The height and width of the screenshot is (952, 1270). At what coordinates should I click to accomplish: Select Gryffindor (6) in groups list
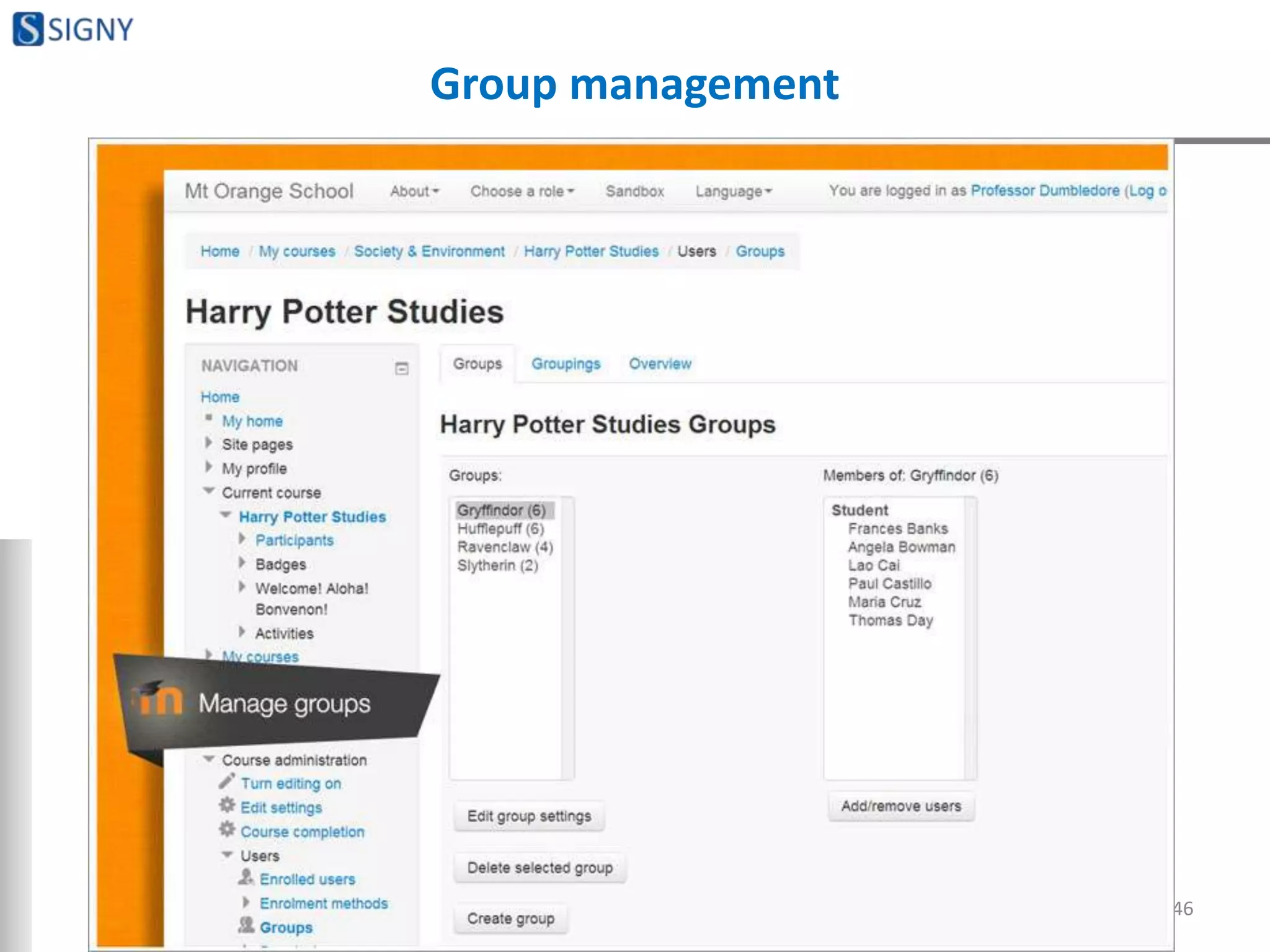[x=504, y=510]
